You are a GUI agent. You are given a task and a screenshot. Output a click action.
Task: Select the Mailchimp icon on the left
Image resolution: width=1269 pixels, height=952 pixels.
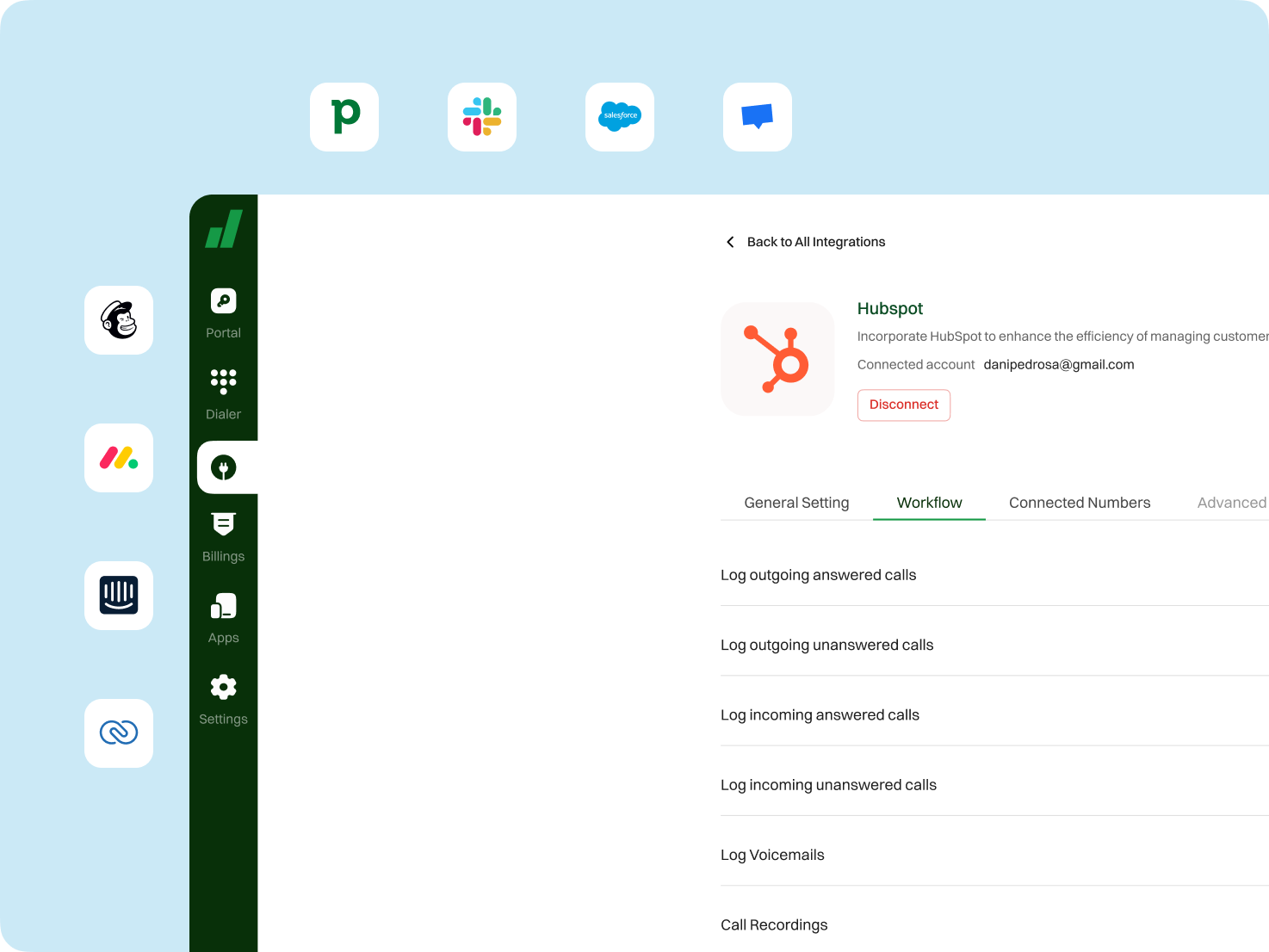point(118,319)
